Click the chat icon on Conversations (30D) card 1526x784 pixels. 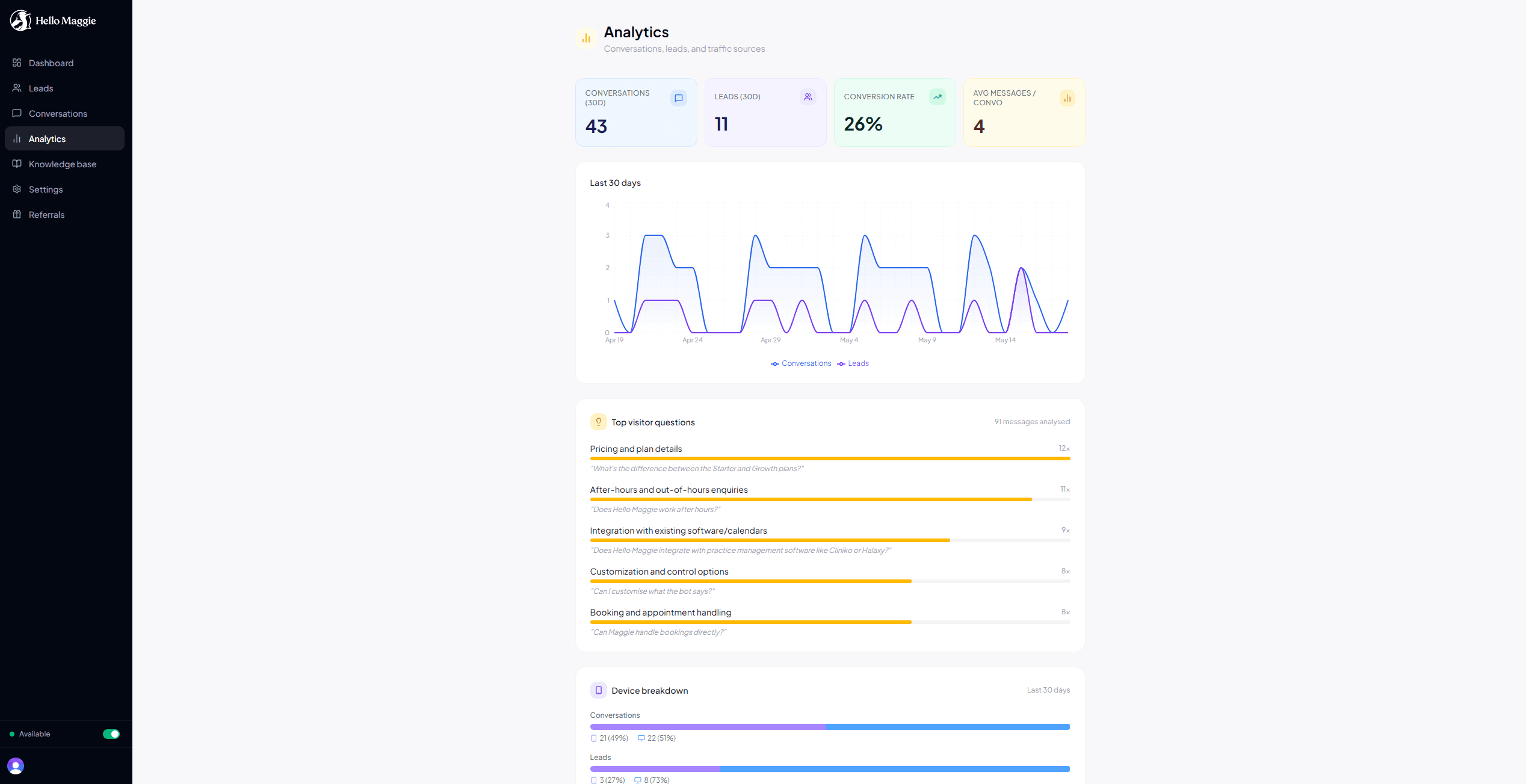pos(678,98)
